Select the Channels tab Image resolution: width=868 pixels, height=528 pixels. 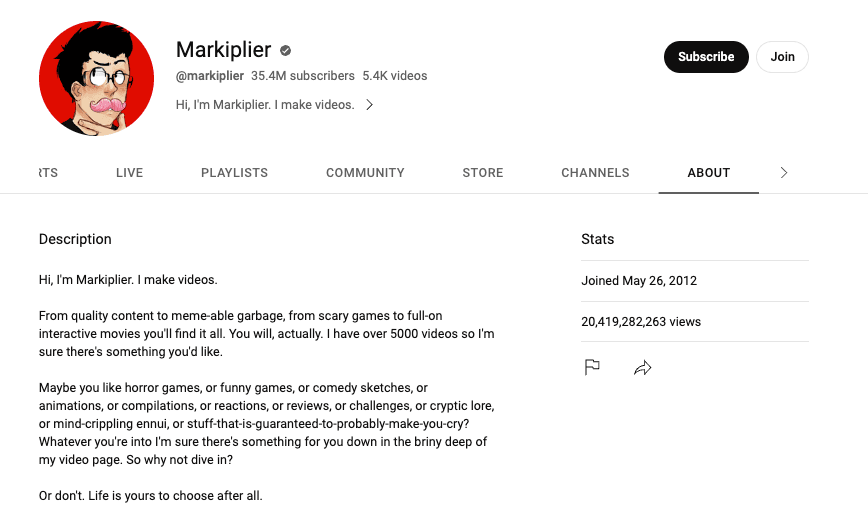[595, 173]
